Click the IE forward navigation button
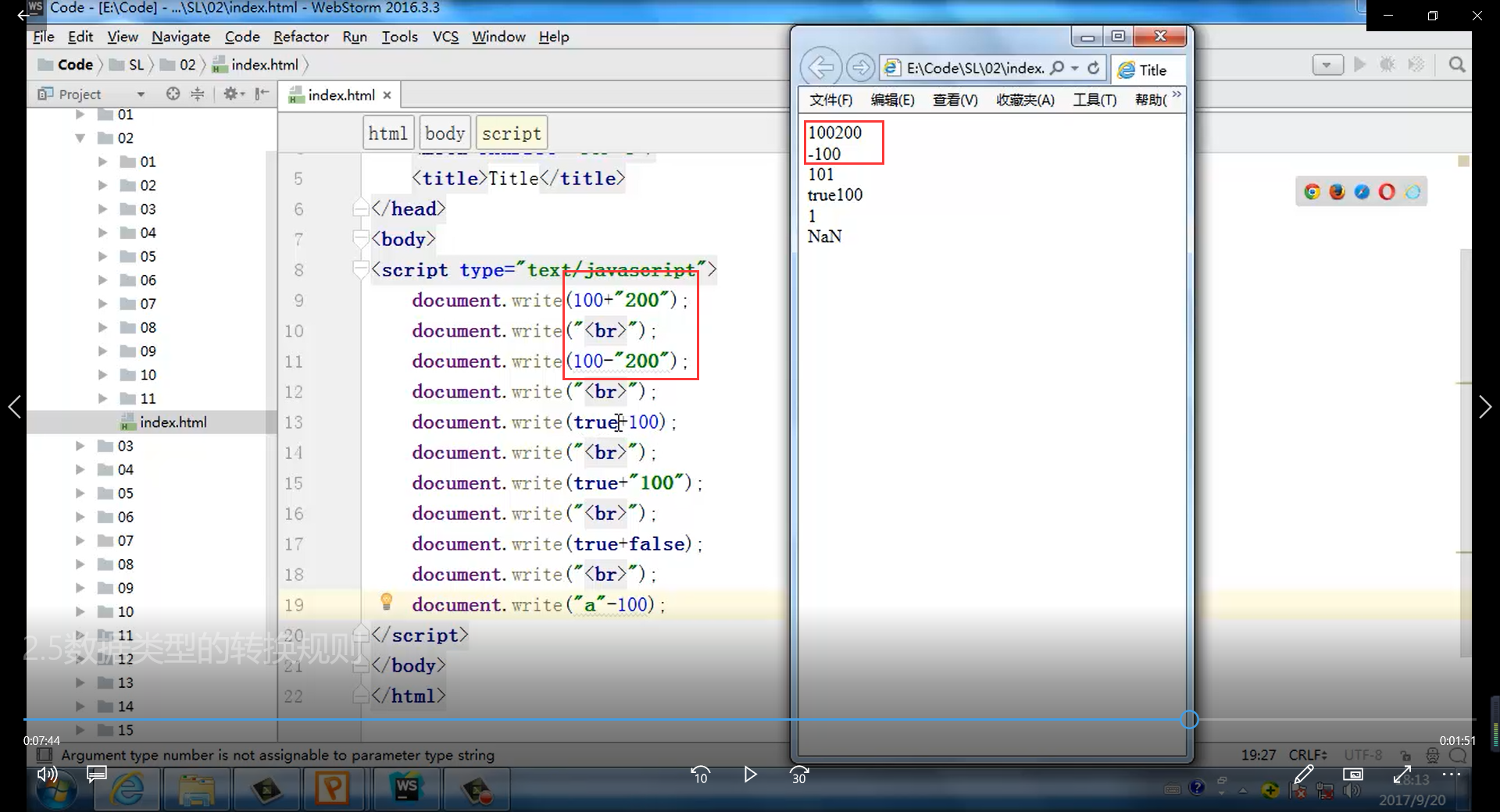 click(860, 68)
